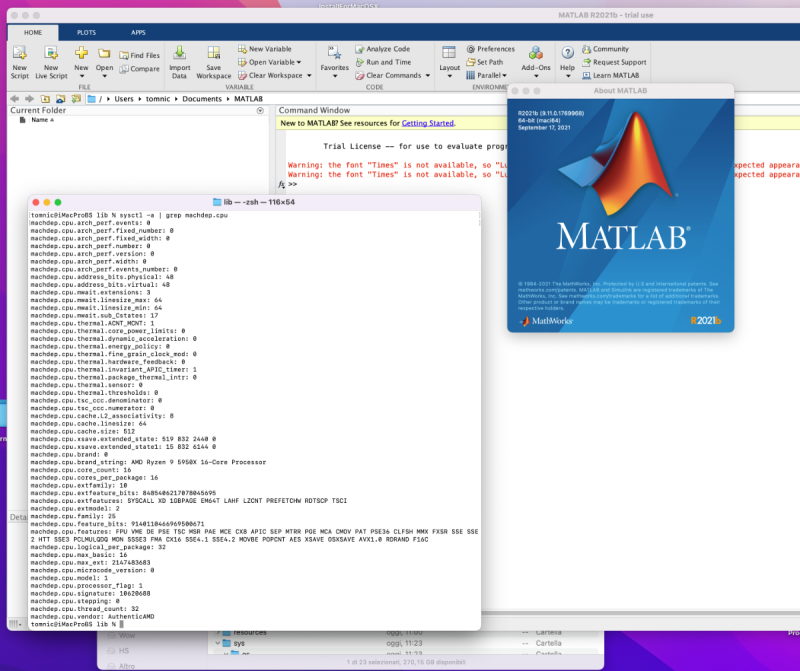Open Preferences from the Environment section

[x=494, y=49]
